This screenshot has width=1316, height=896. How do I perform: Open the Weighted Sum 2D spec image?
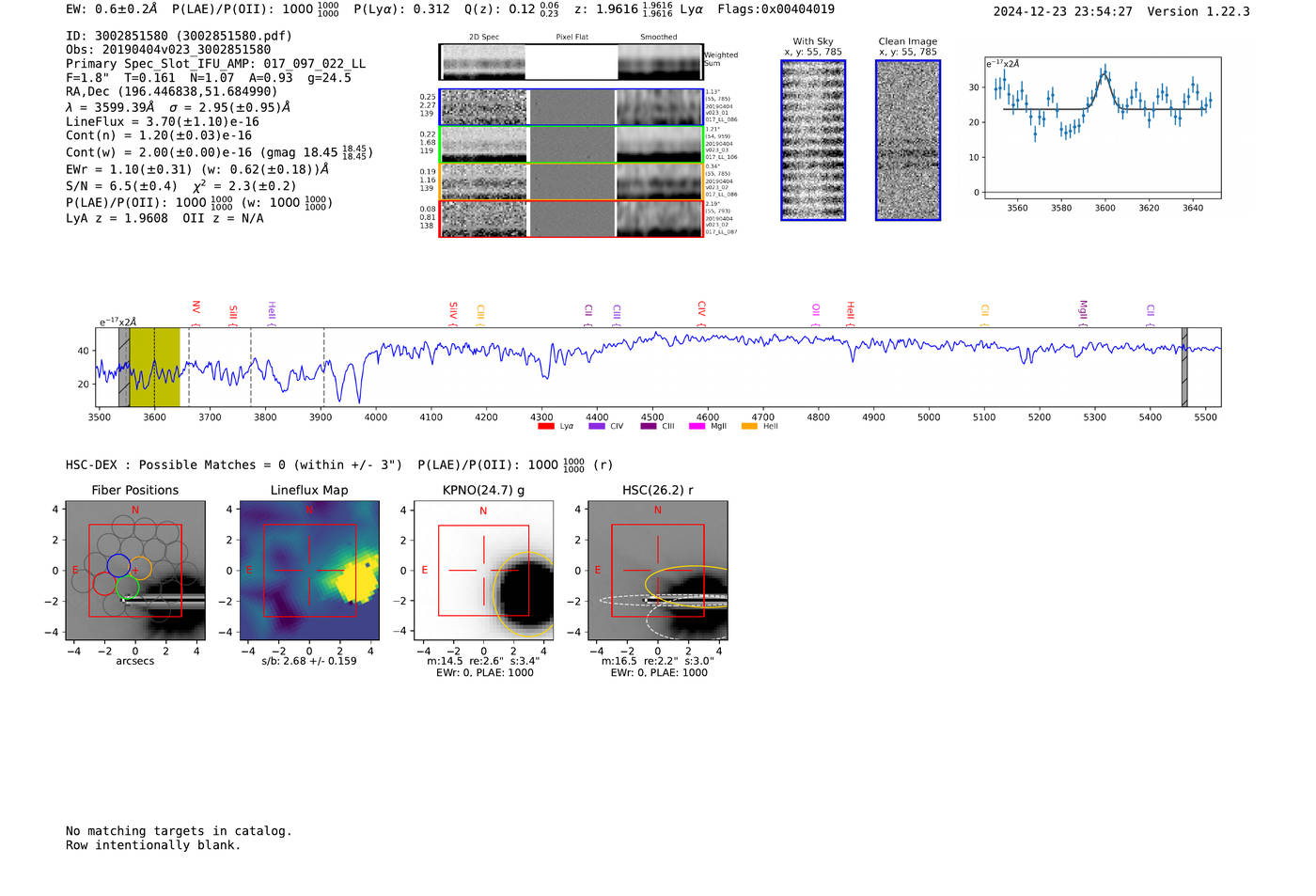coord(484,62)
